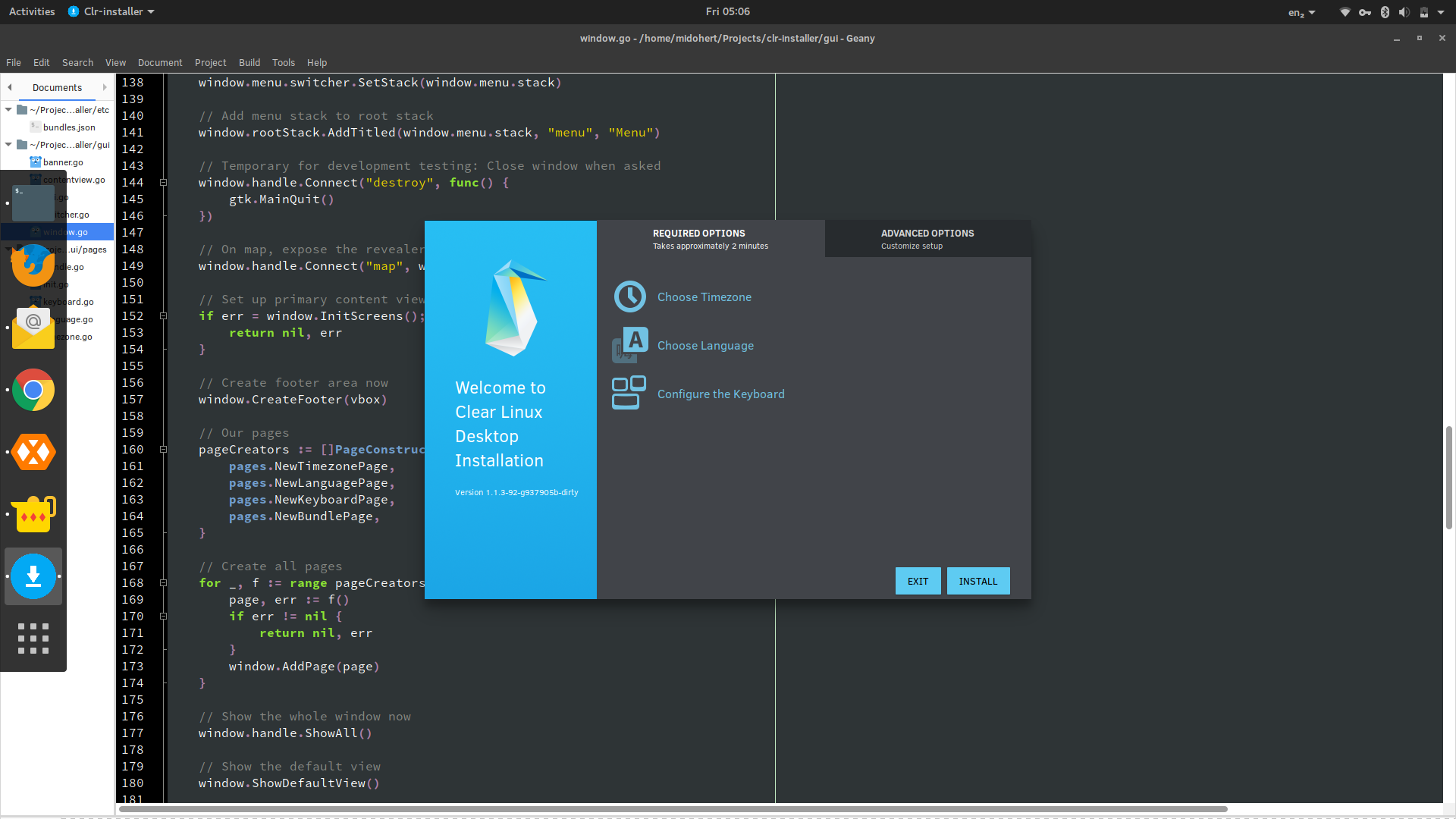Click the EXIT button
The image size is (1456, 819).
pyautogui.click(x=918, y=581)
